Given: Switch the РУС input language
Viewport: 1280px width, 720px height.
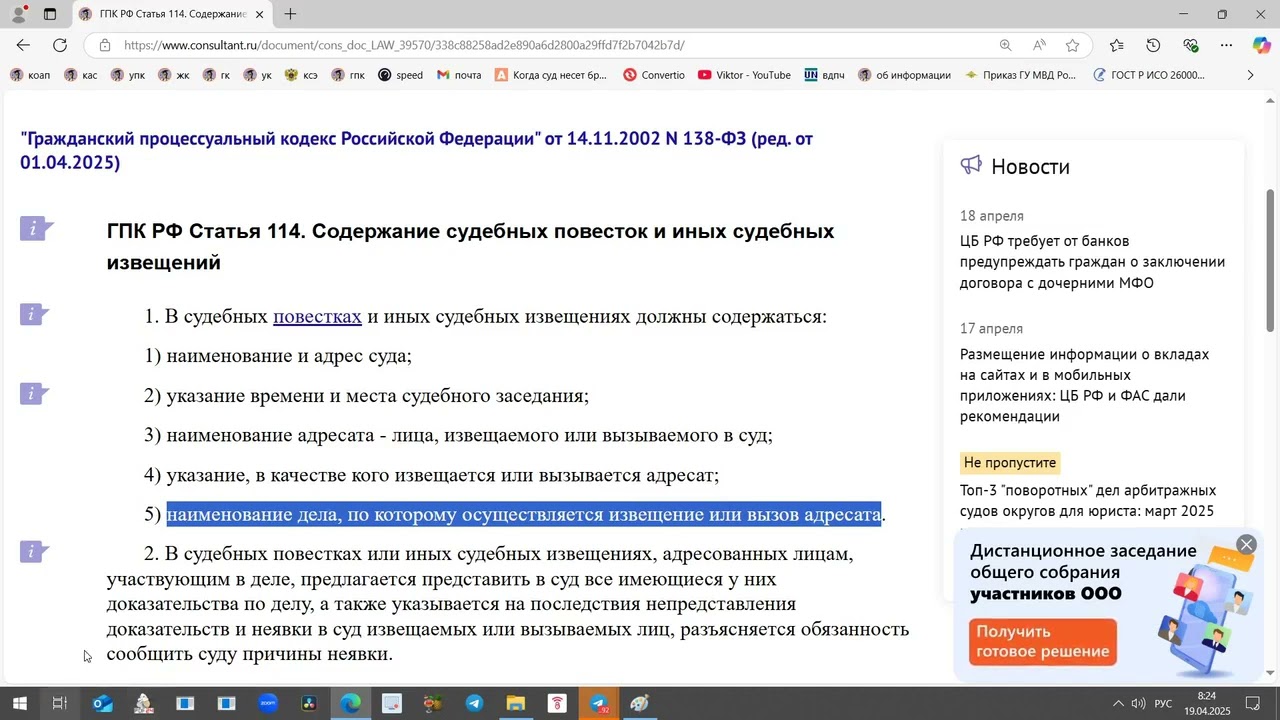Looking at the screenshot, I should pos(1163,704).
